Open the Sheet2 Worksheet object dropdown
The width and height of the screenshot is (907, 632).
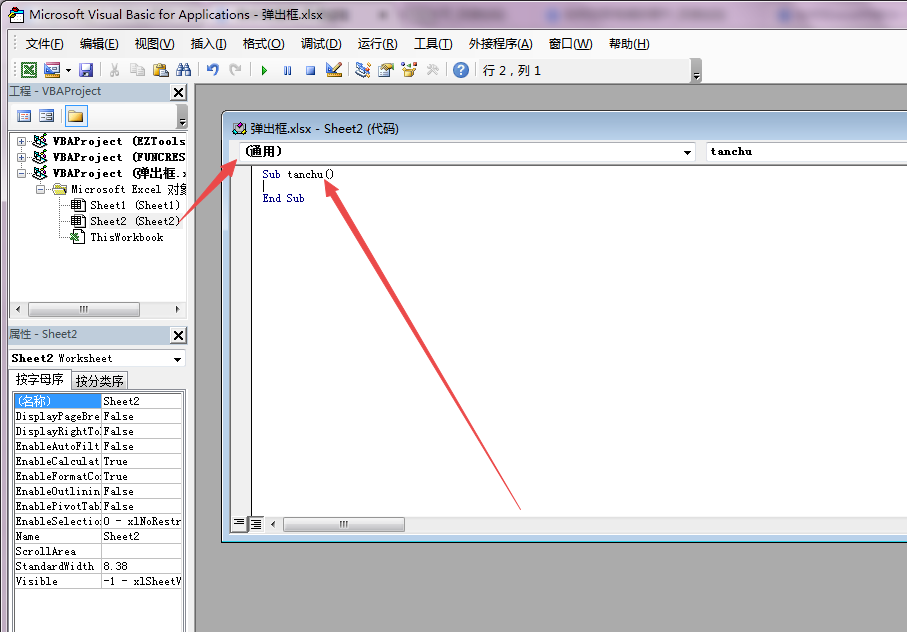177,359
